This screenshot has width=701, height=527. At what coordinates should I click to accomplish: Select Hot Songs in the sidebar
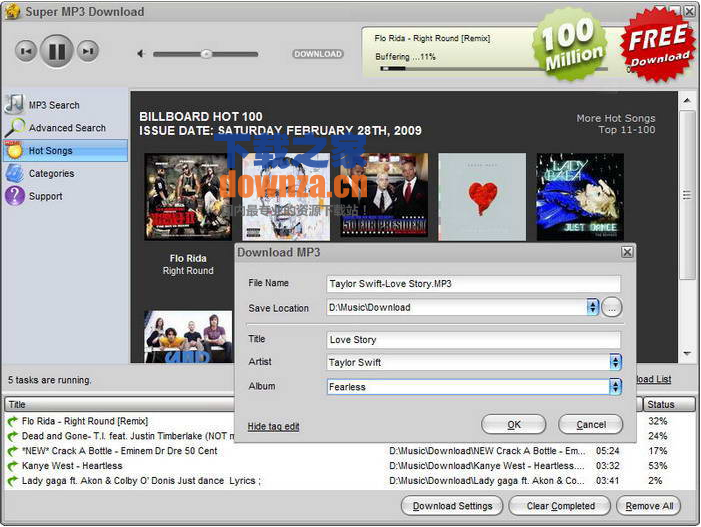pos(66,151)
